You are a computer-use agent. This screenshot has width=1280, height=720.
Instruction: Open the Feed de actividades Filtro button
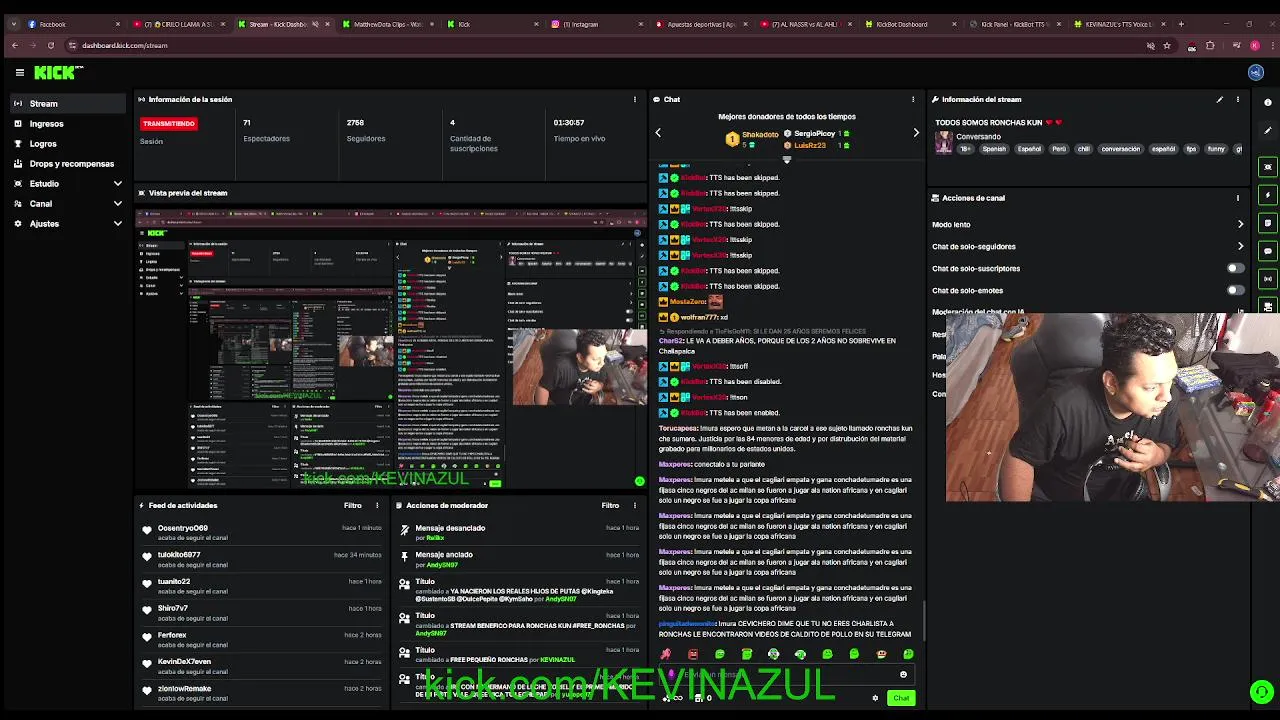(353, 505)
